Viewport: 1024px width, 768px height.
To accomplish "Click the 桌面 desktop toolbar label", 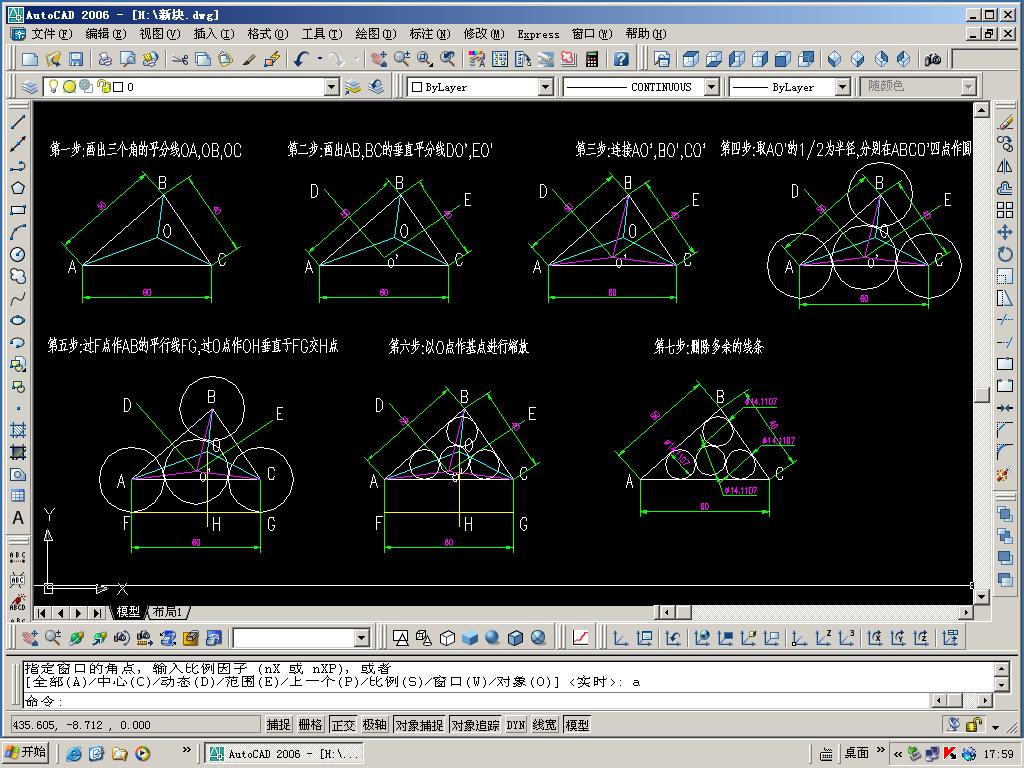I will (856, 753).
